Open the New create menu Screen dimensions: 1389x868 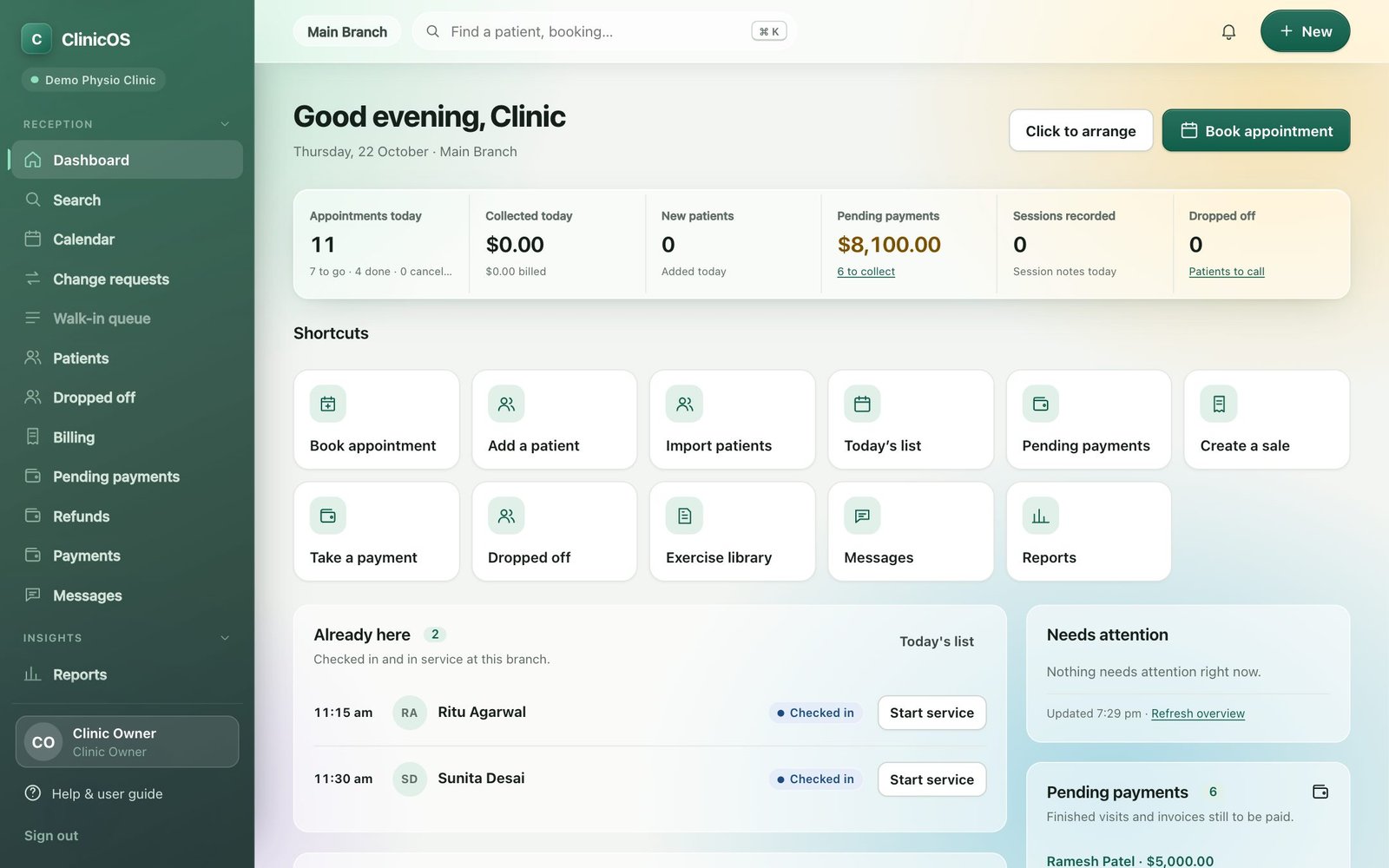click(1305, 31)
